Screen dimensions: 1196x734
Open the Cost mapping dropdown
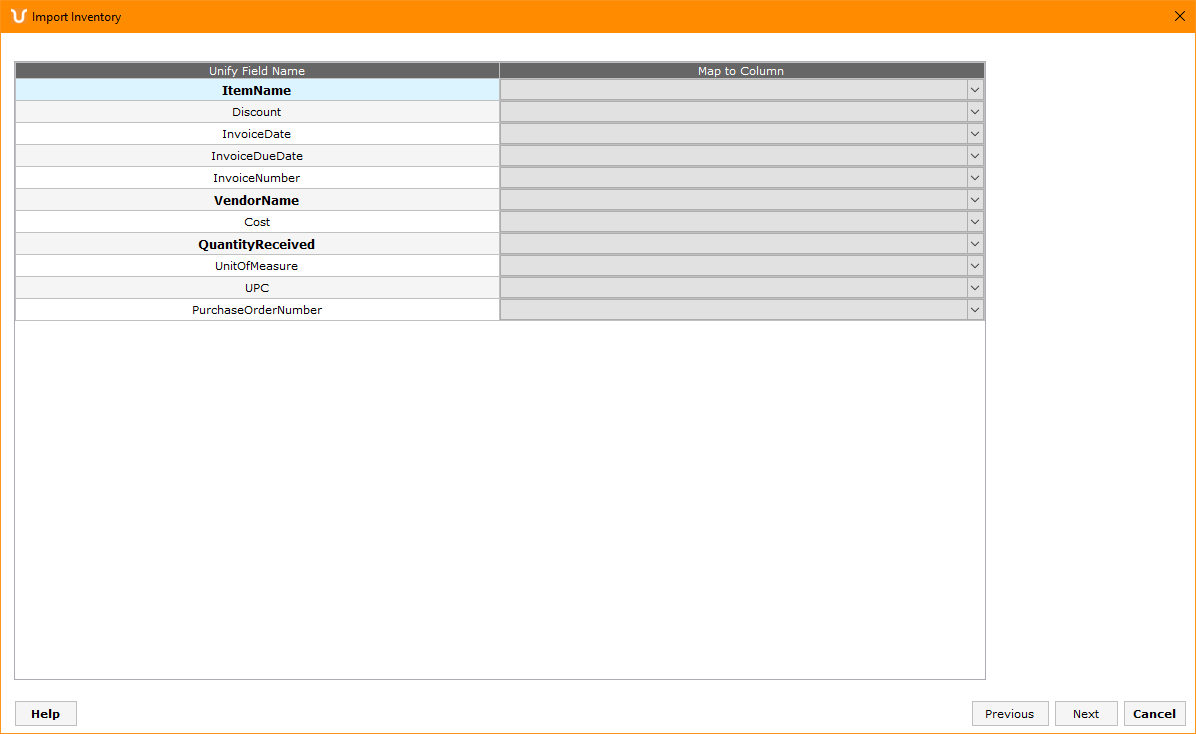(x=975, y=222)
